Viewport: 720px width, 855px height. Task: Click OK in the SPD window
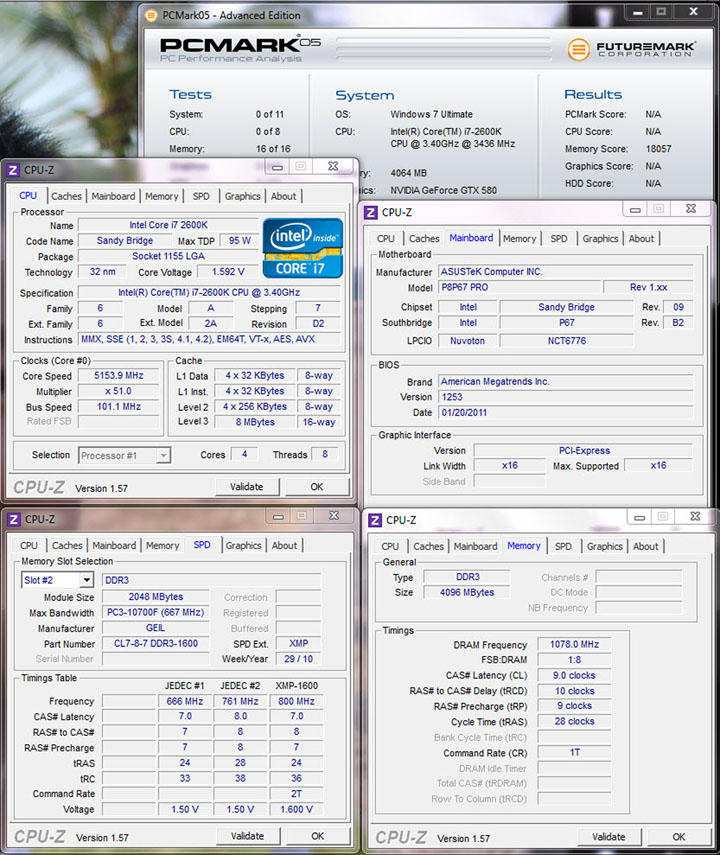tap(317, 836)
